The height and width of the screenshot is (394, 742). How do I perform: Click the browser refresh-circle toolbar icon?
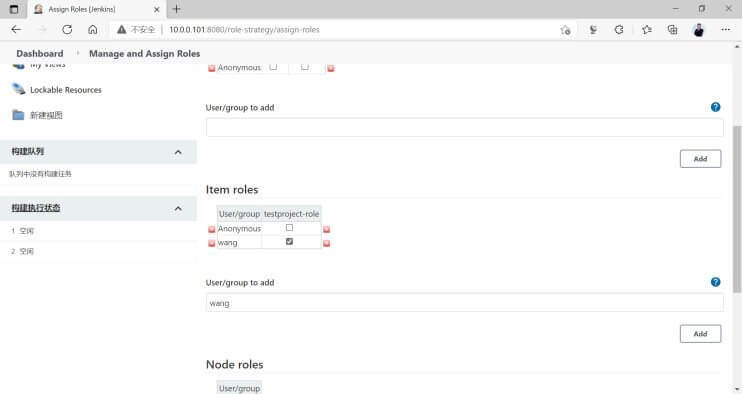(618, 30)
